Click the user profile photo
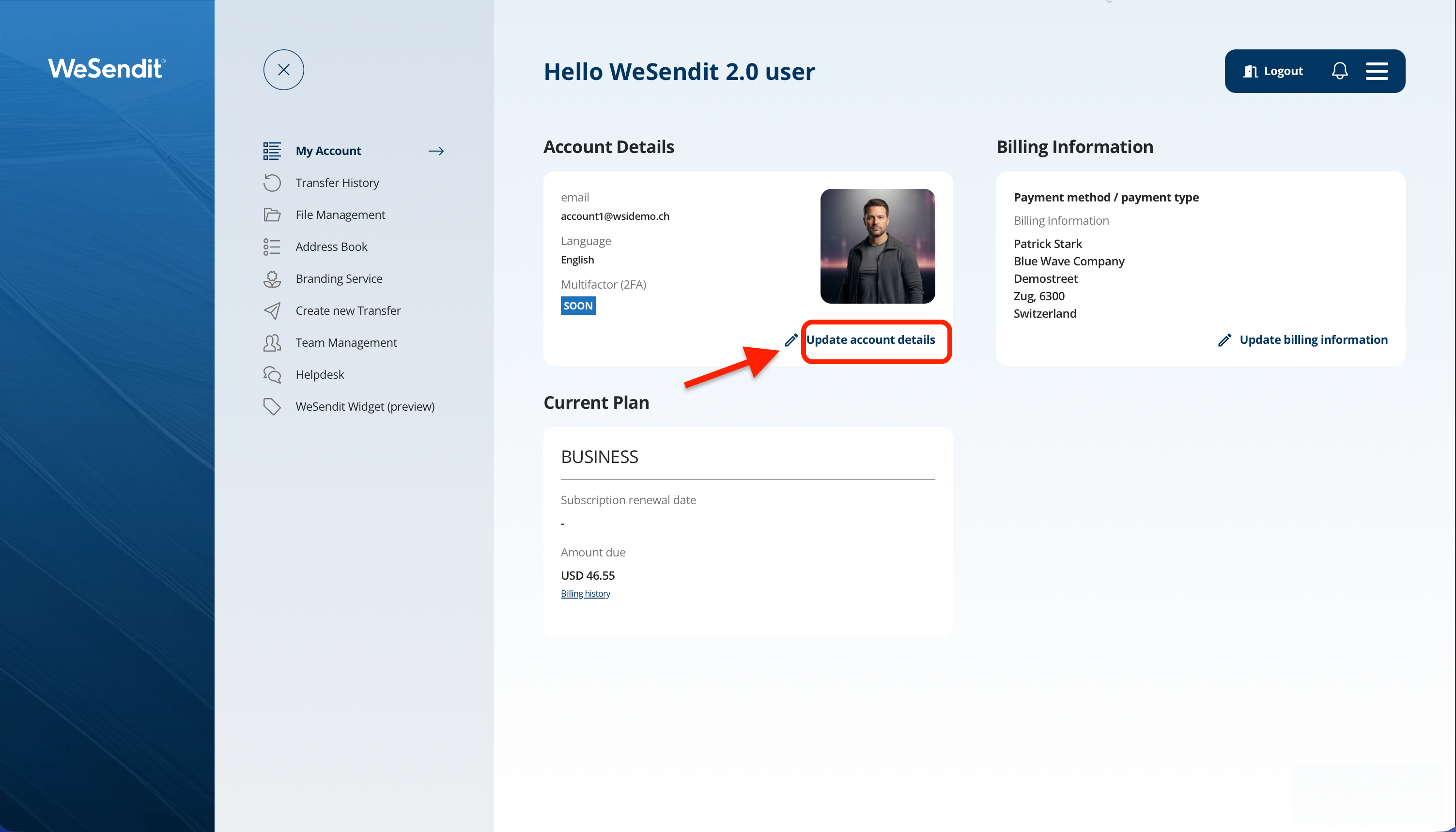Image resolution: width=1456 pixels, height=832 pixels. tap(877, 246)
